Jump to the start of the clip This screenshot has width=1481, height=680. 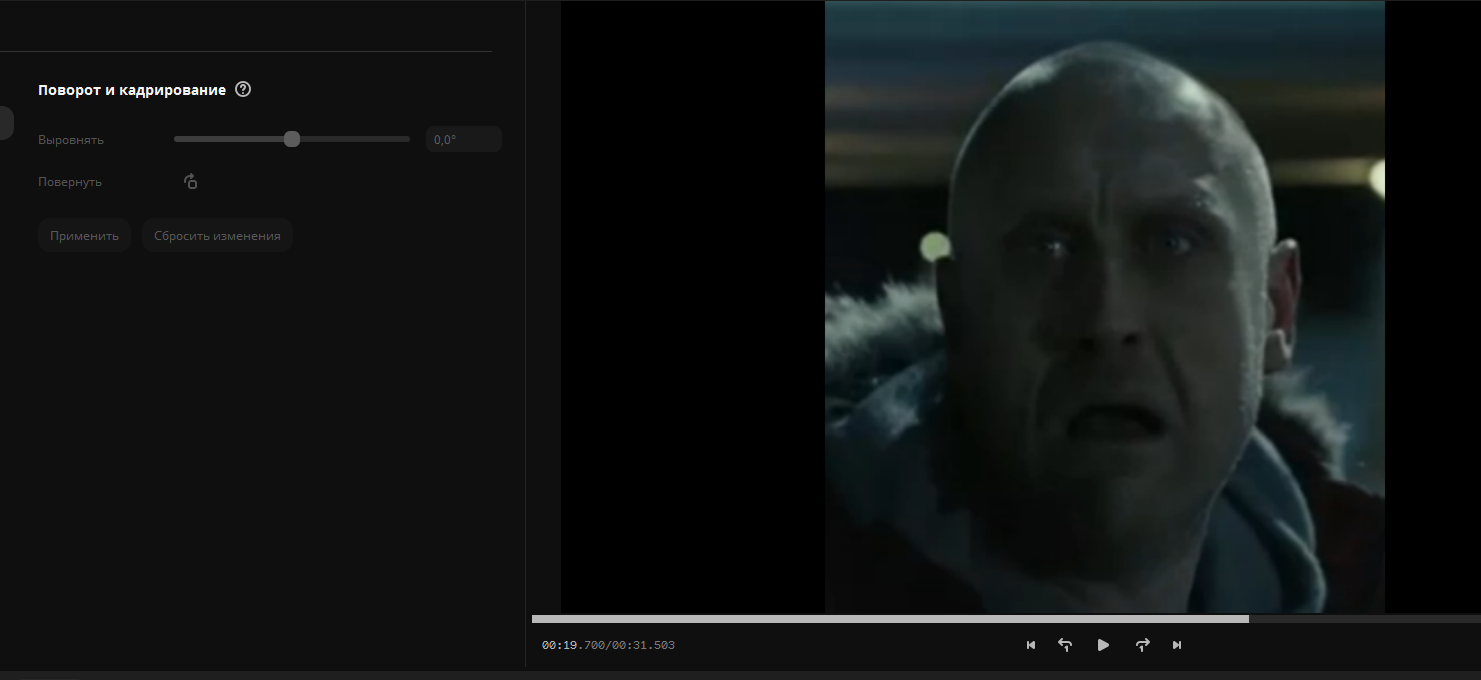[1031, 645]
